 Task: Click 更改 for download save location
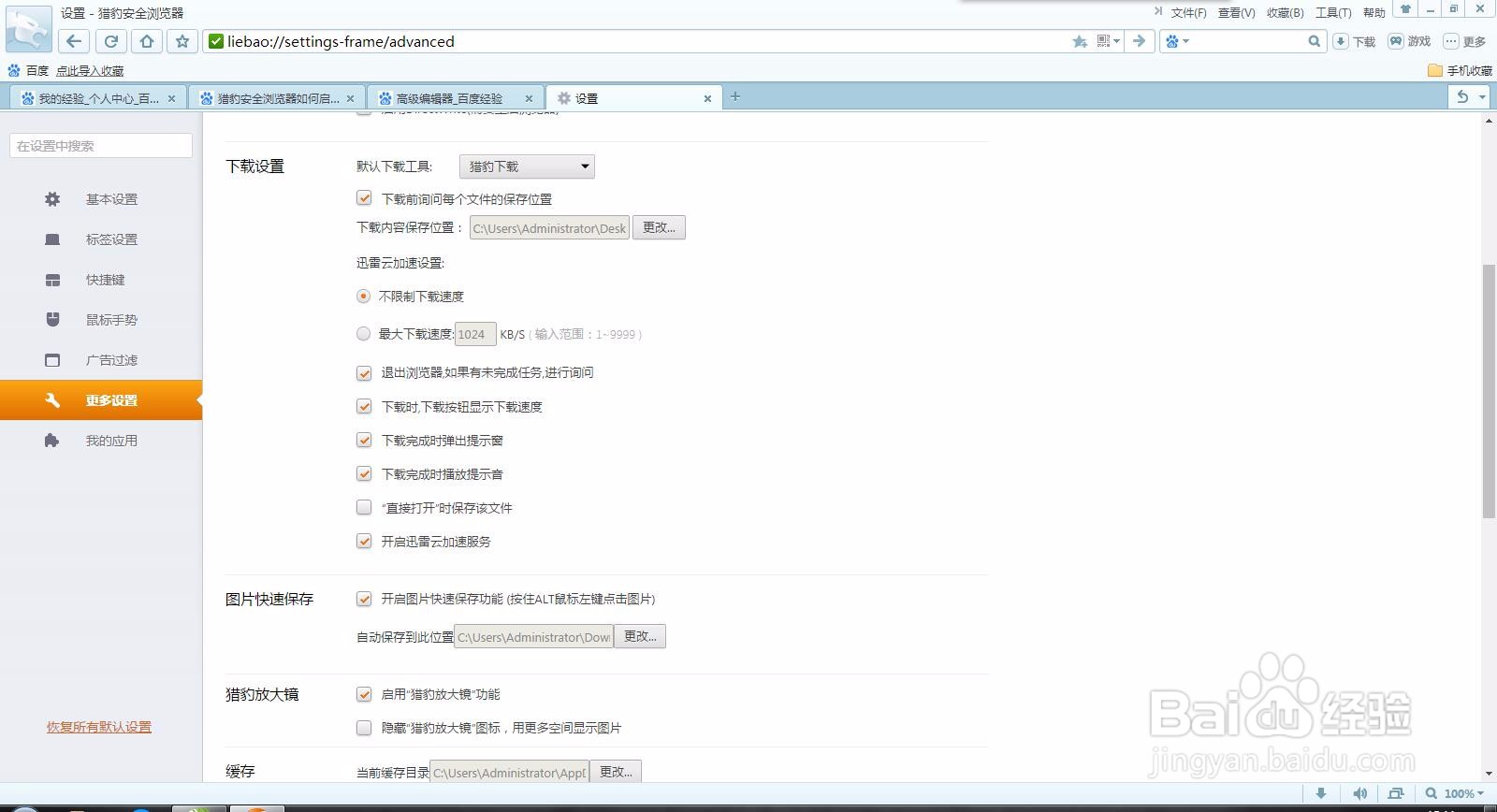659,227
